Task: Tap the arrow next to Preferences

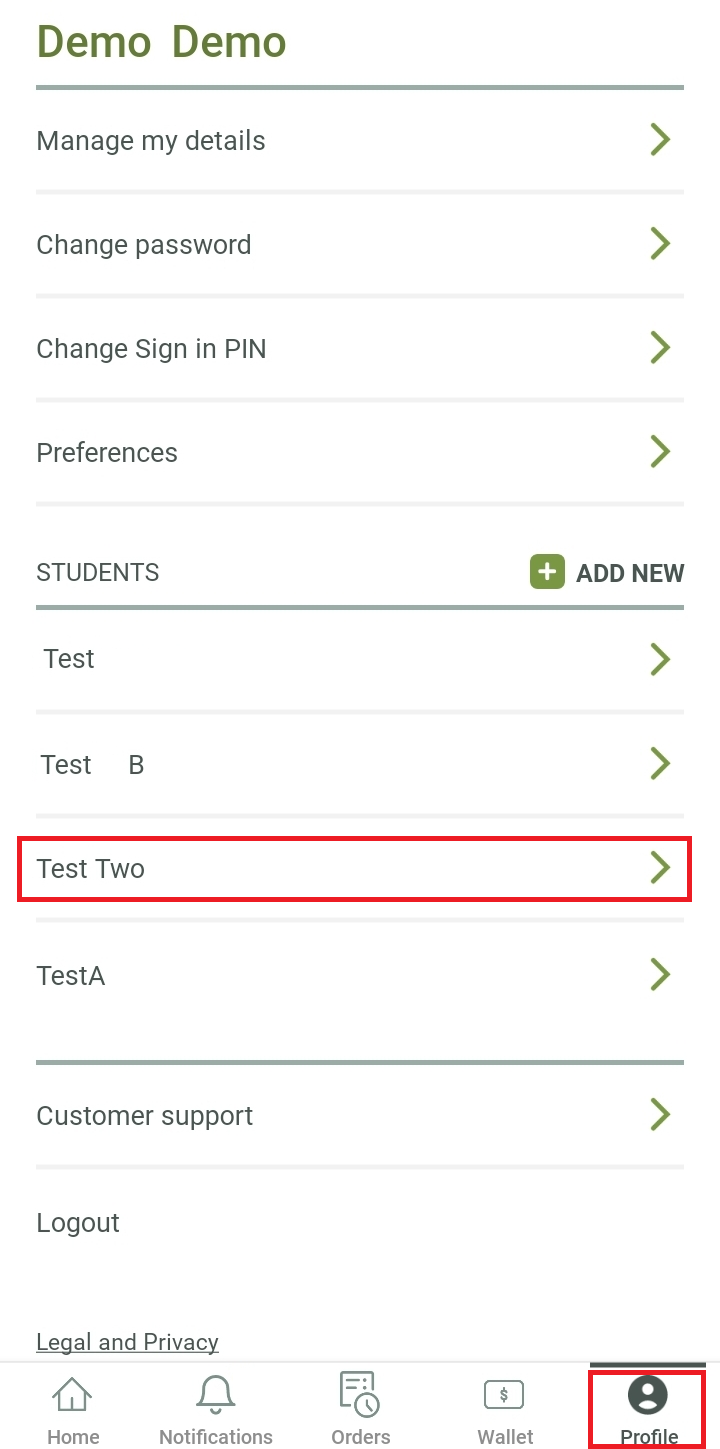Action: coord(660,451)
